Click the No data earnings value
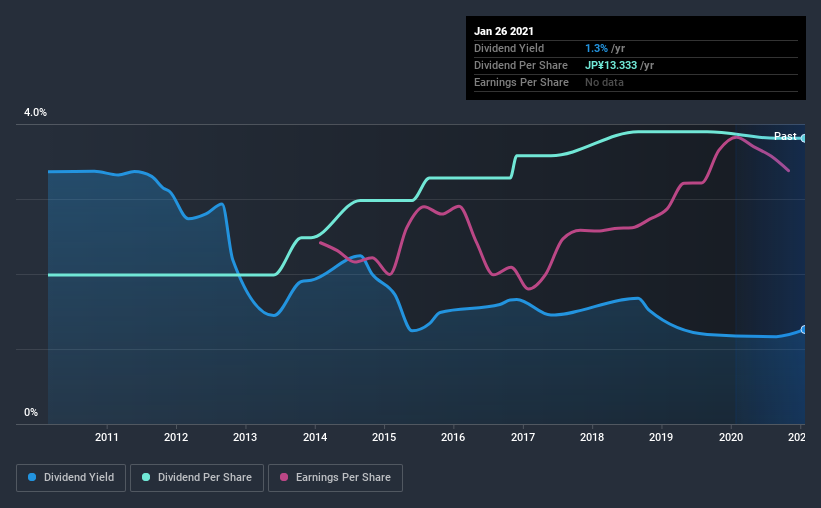 [x=604, y=82]
